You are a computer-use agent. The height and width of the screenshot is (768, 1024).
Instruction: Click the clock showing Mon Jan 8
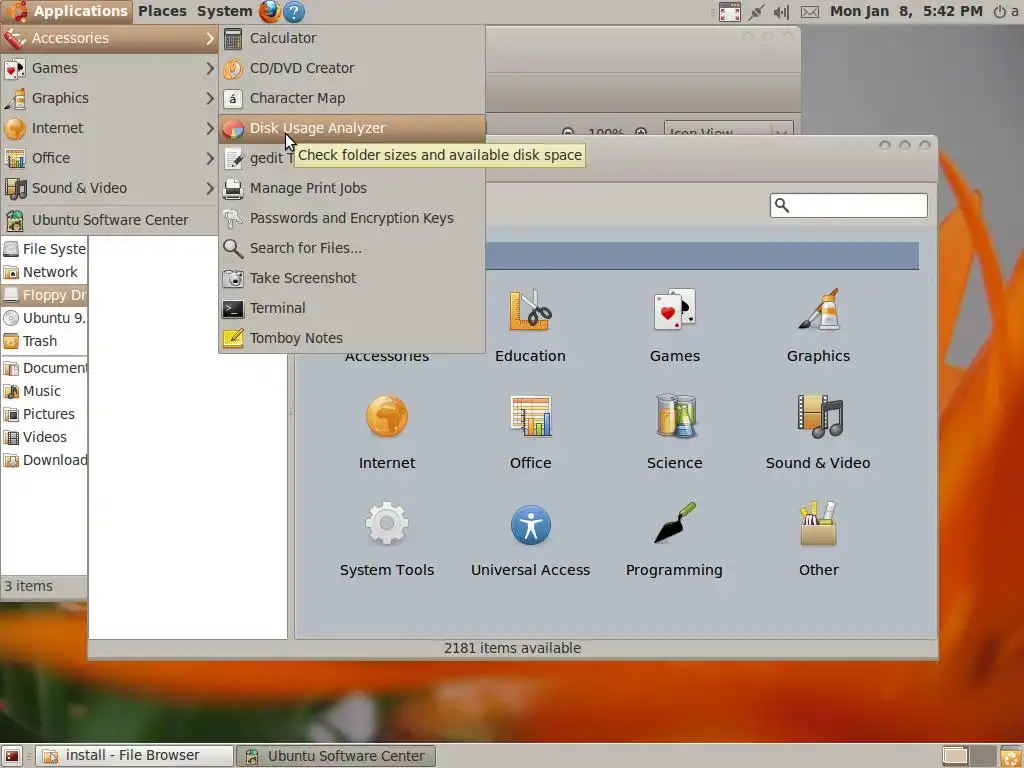pyautogui.click(x=906, y=11)
